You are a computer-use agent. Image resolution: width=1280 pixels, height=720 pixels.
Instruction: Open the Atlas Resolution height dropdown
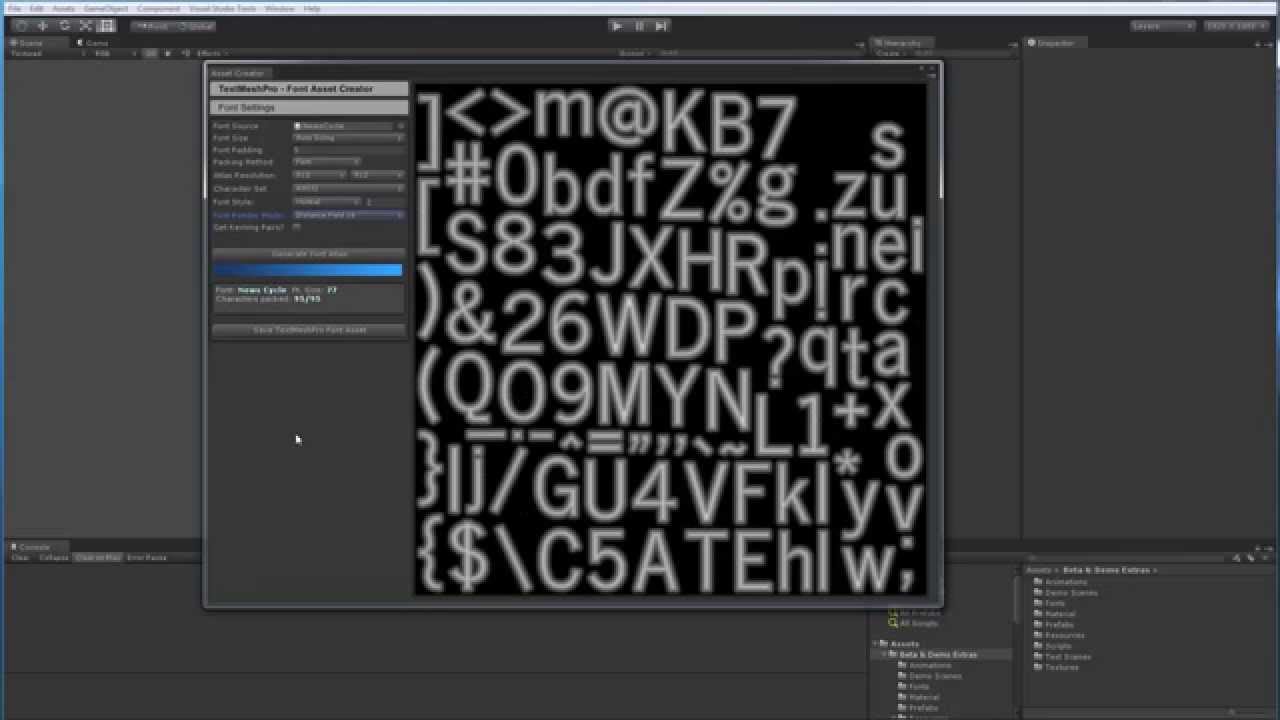pyautogui.click(x=377, y=175)
